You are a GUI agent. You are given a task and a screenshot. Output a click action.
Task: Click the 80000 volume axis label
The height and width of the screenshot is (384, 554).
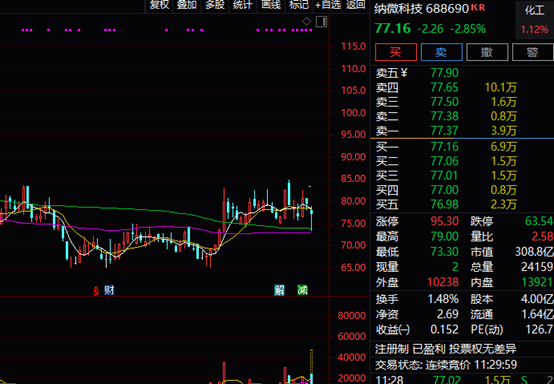(352, 315)
